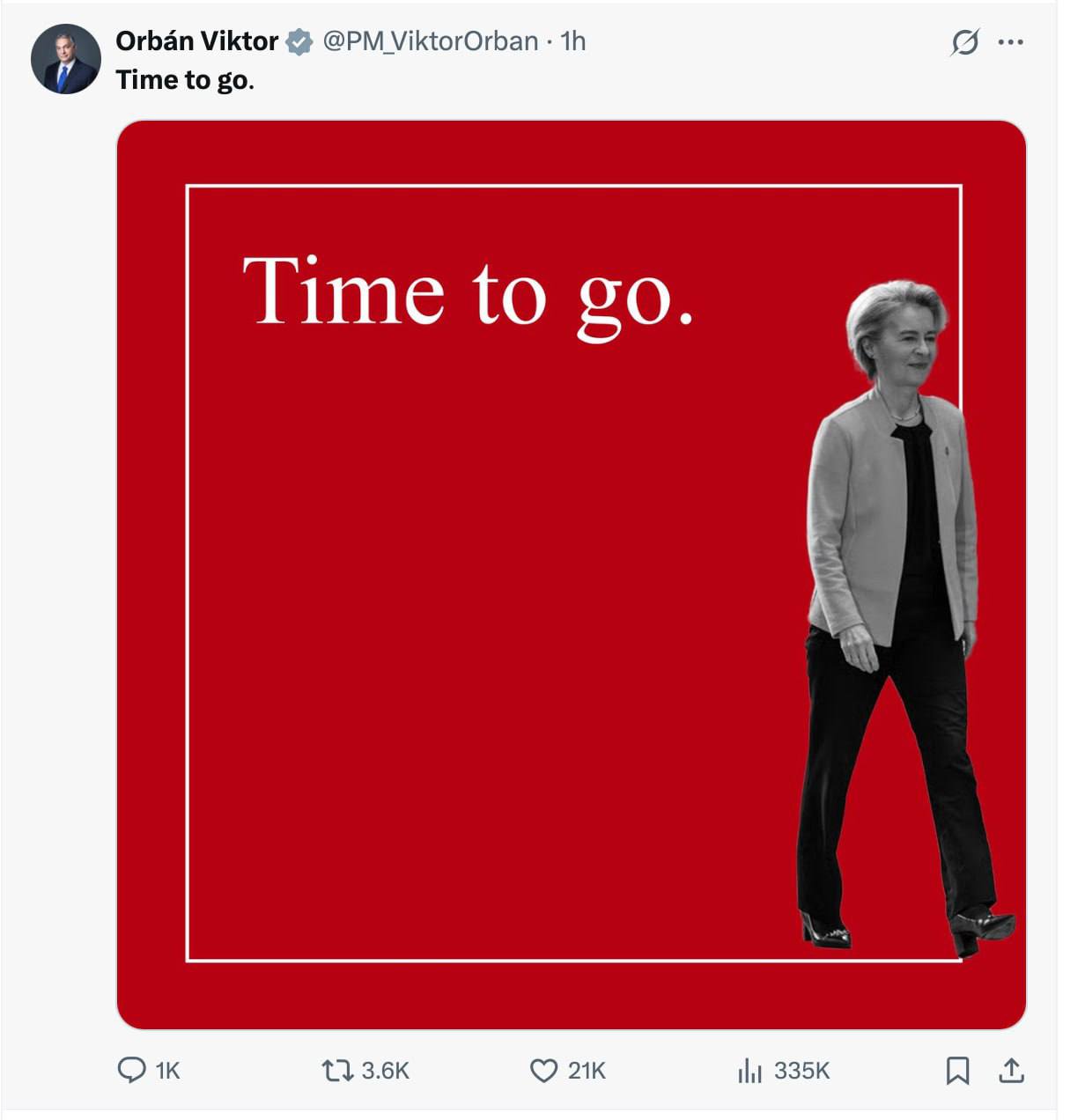
Task: Click the 1K replies count
Action: point(167,1071)
